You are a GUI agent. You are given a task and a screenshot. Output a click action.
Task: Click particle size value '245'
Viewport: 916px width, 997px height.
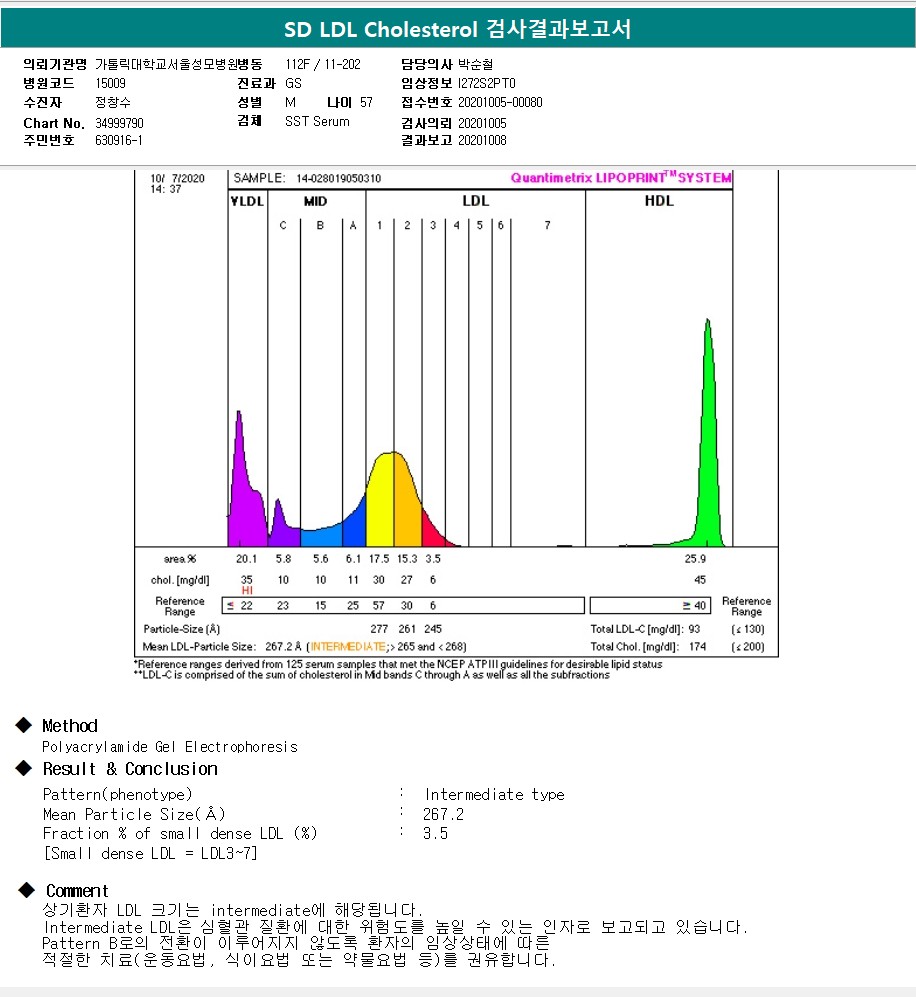pyautogui.click(x=433, y=629)
